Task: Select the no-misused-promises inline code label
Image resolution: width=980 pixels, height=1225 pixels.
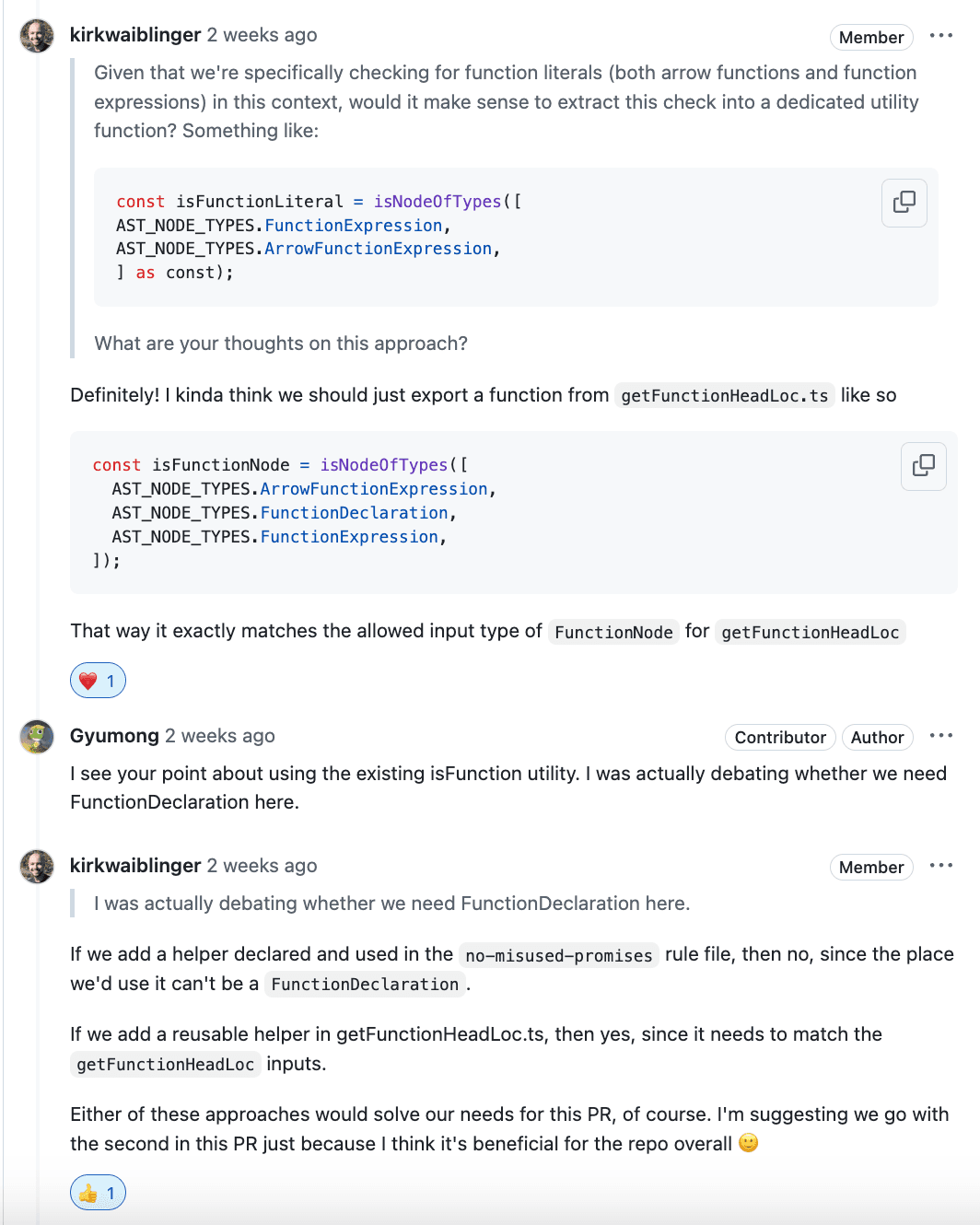Action: tap(558, 955)
